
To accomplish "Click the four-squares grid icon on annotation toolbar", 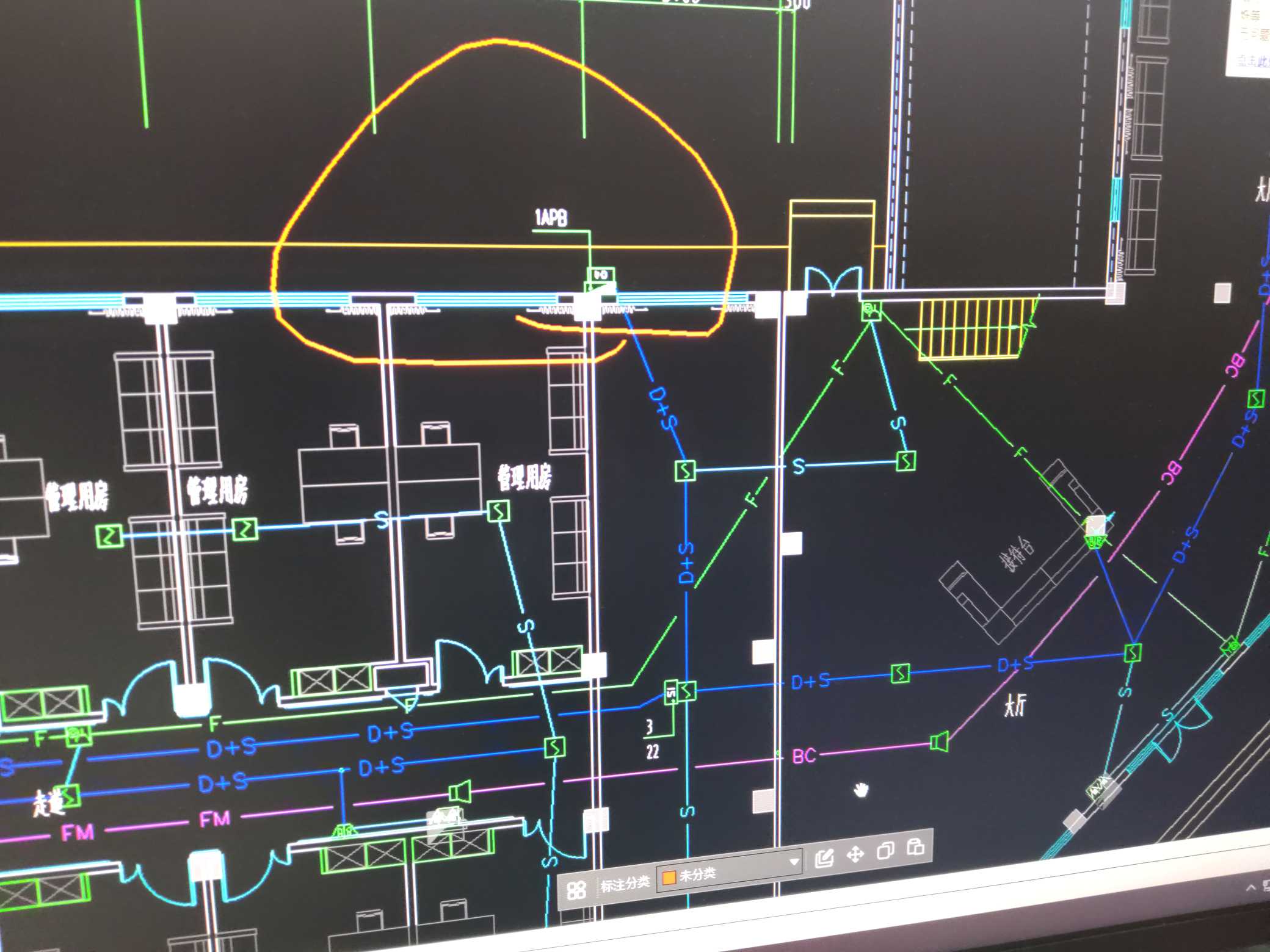I will coord(576,890).
